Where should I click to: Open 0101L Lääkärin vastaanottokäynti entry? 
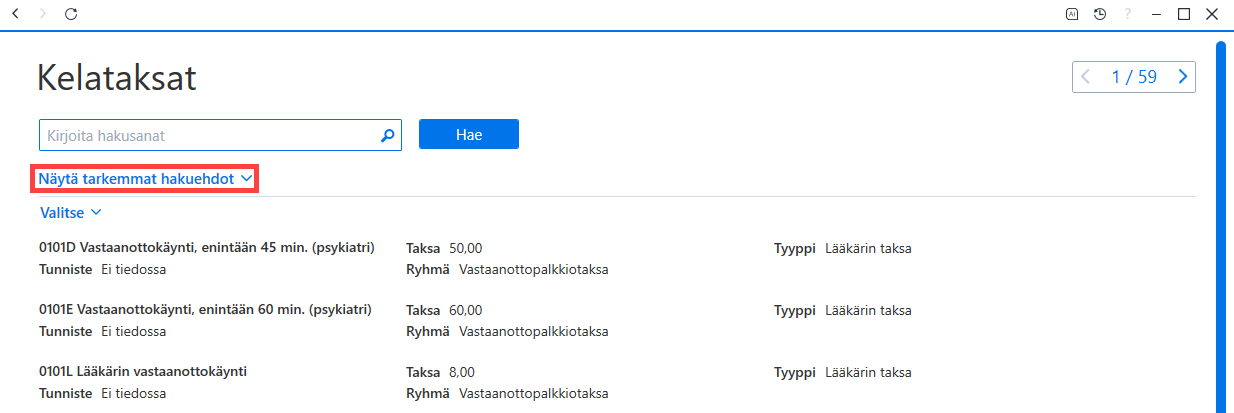143,372
